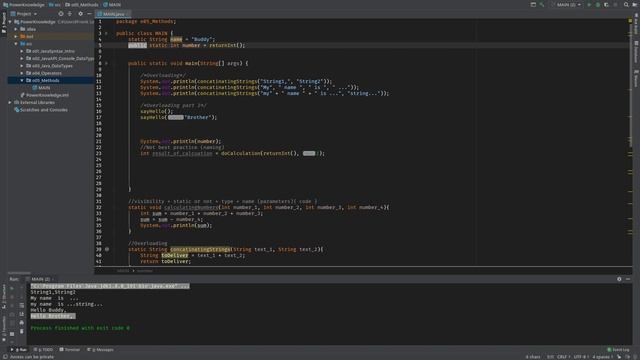Click src breadcrumb in navigation bar
This screenshot has height=360, width=640.
(x=55, y=4)
